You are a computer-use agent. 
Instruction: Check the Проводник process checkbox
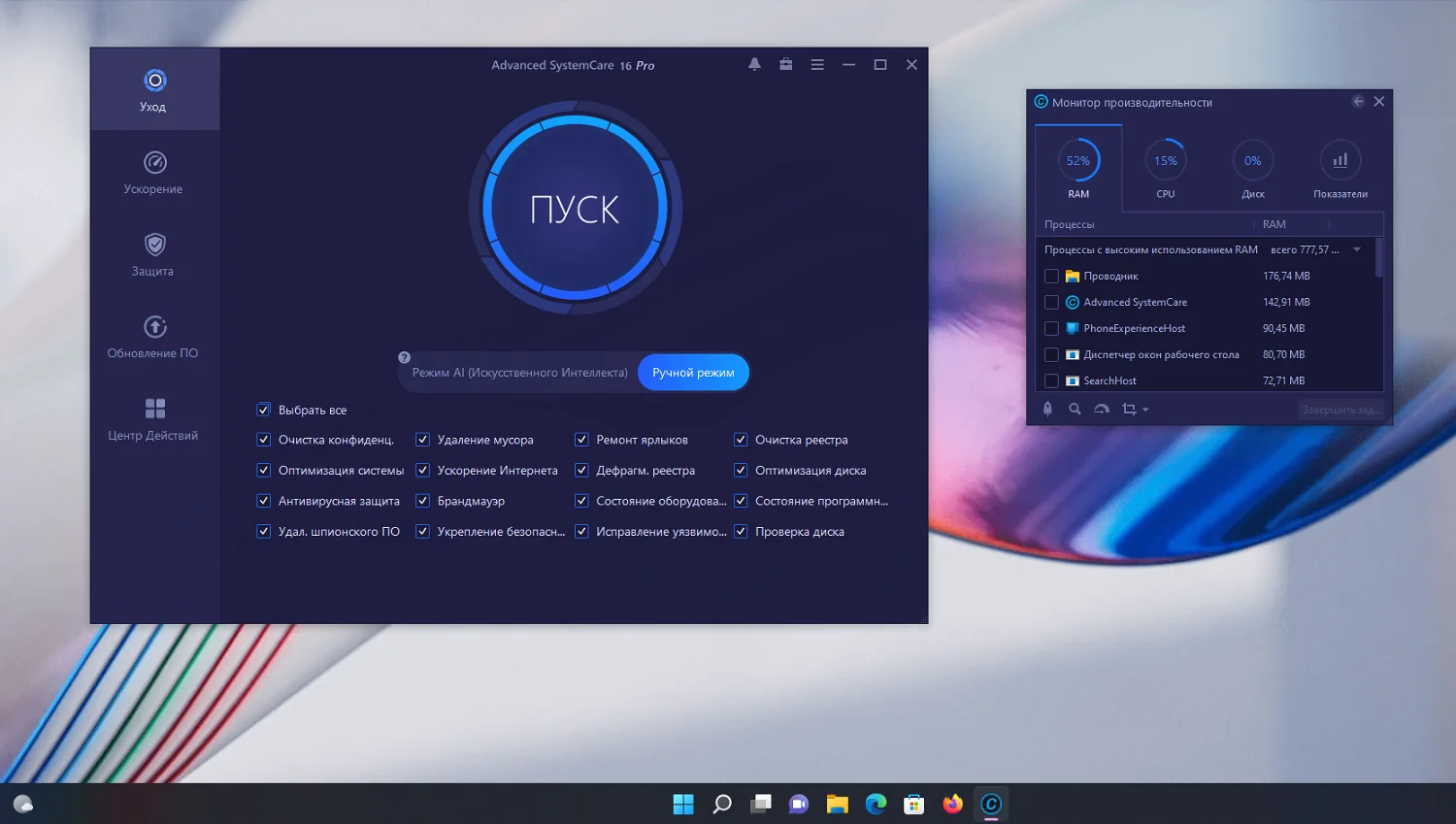click(1051, 277)
